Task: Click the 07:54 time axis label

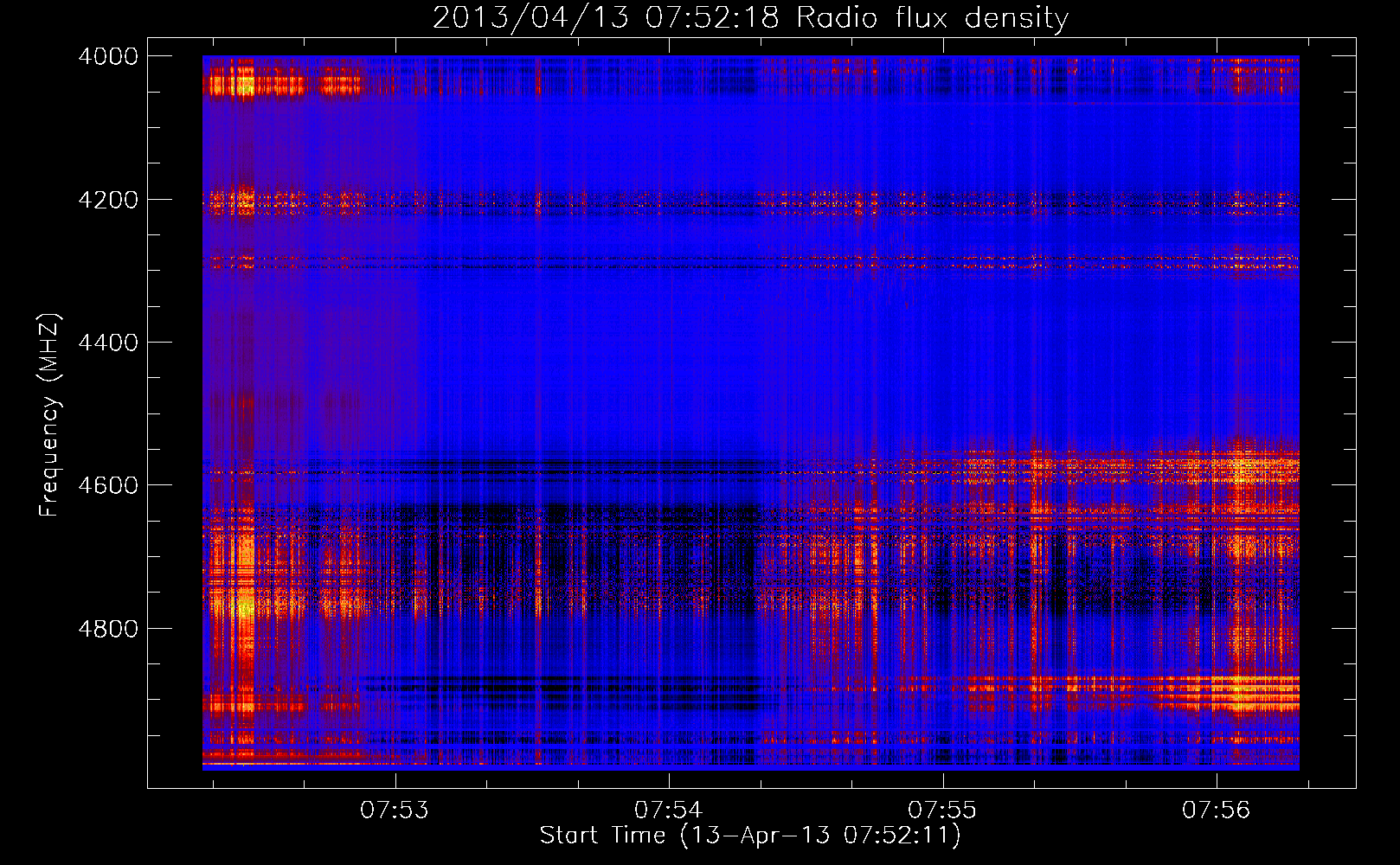Action: coord(668,810)
